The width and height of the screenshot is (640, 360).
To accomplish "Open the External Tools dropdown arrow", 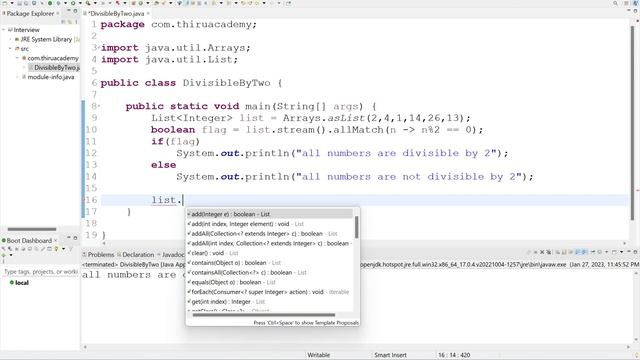I will coord(95,3).
